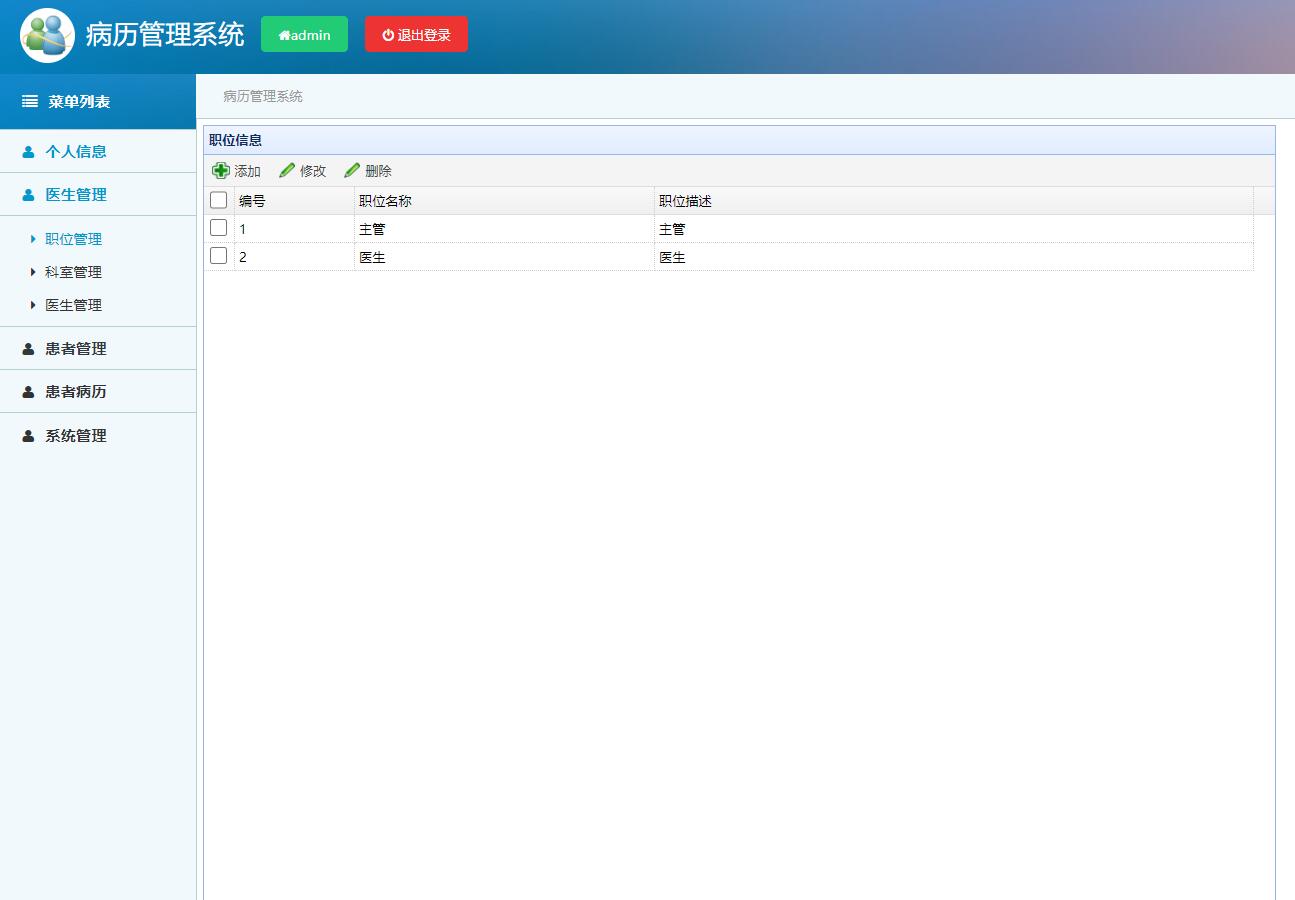
Task: Select the 科室管理 submenu item
Action: [x=73, y=272]
